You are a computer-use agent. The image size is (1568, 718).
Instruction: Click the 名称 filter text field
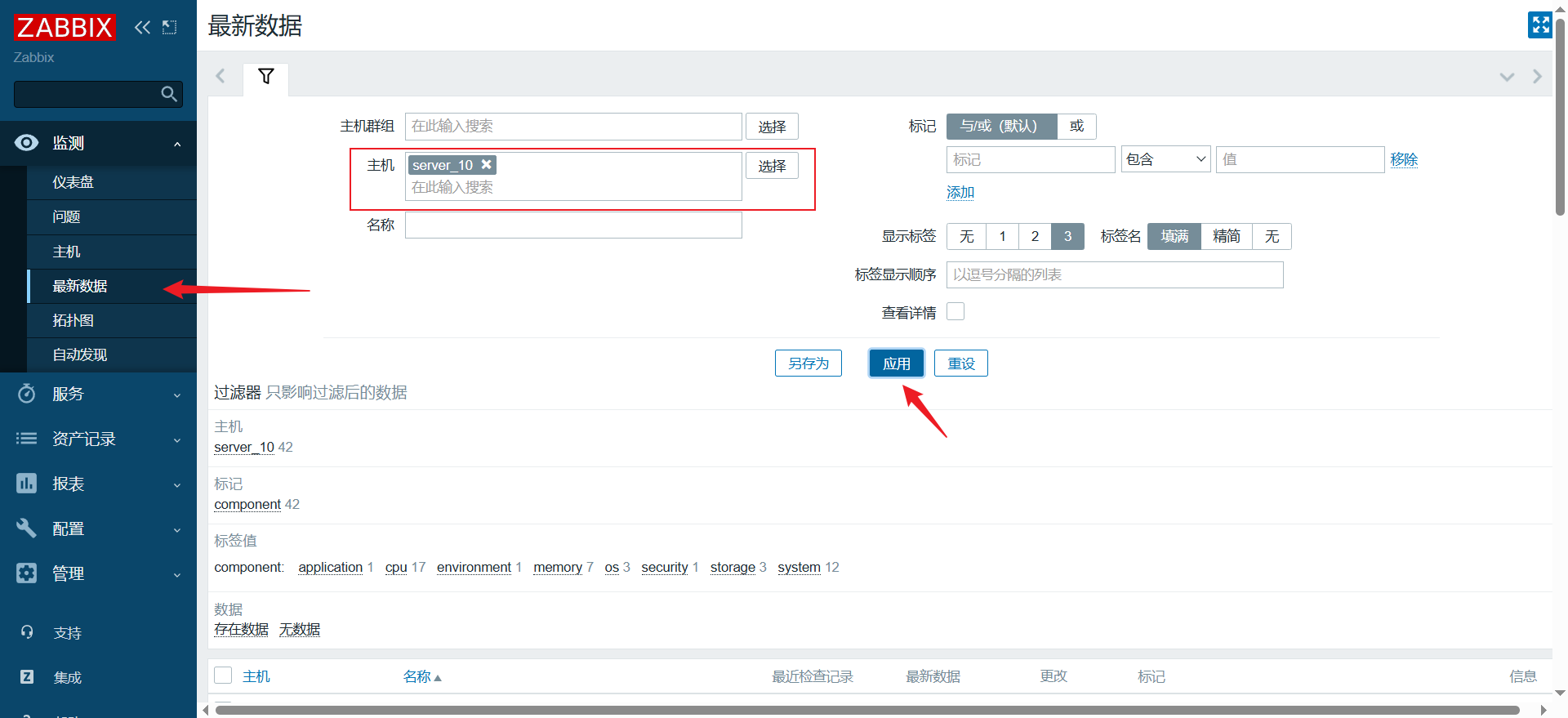click(x=573, y=225)
